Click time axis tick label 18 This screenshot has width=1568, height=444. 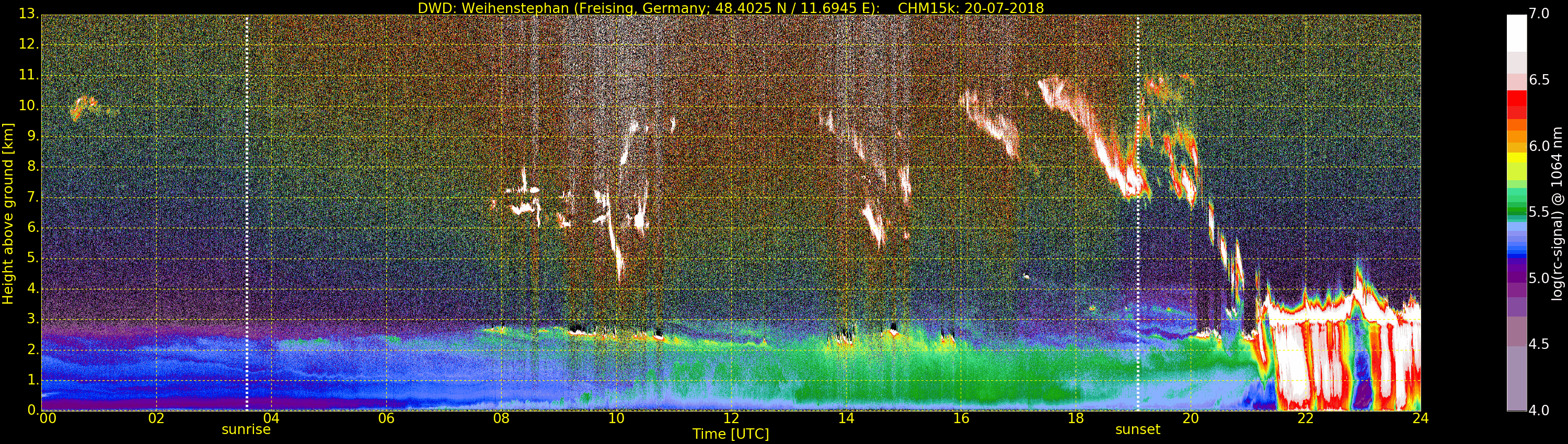pos(1076,418)
